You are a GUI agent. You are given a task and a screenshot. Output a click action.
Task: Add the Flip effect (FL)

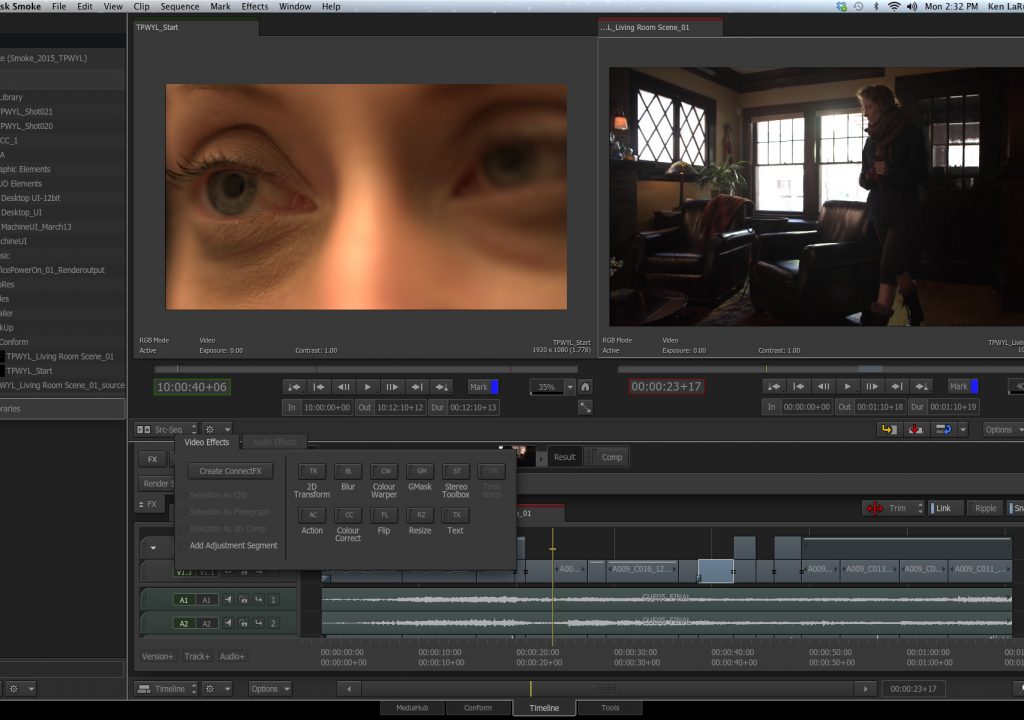tap(384, 515)
